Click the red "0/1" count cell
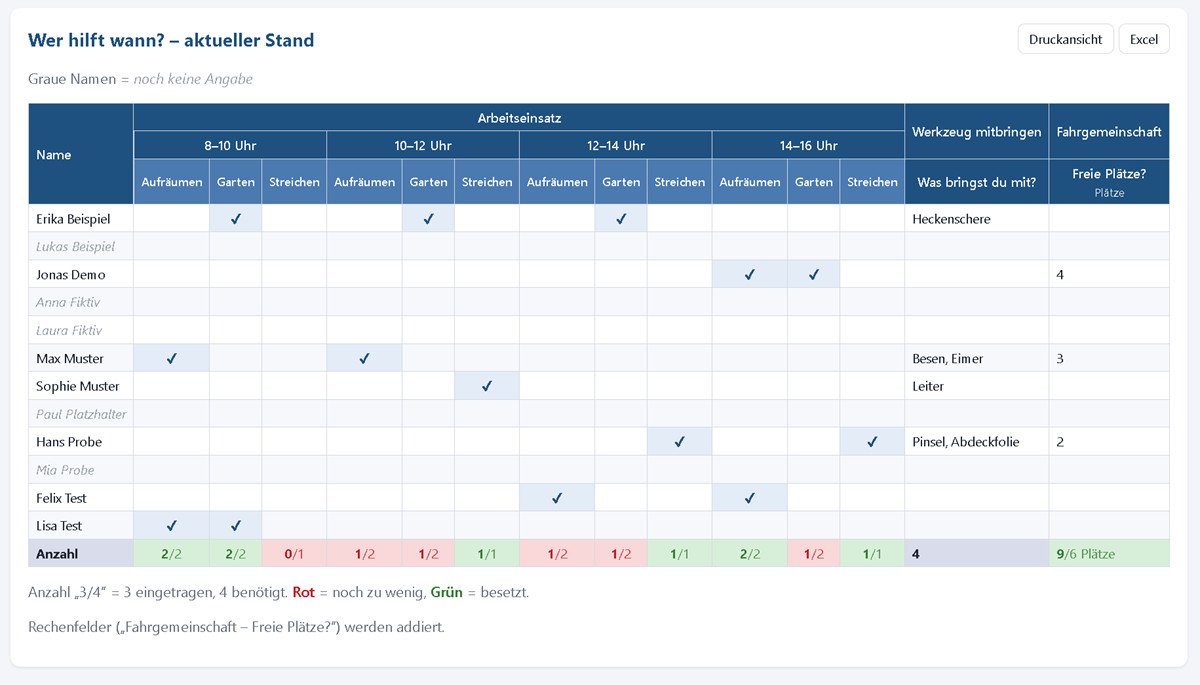 pos(294,554)
